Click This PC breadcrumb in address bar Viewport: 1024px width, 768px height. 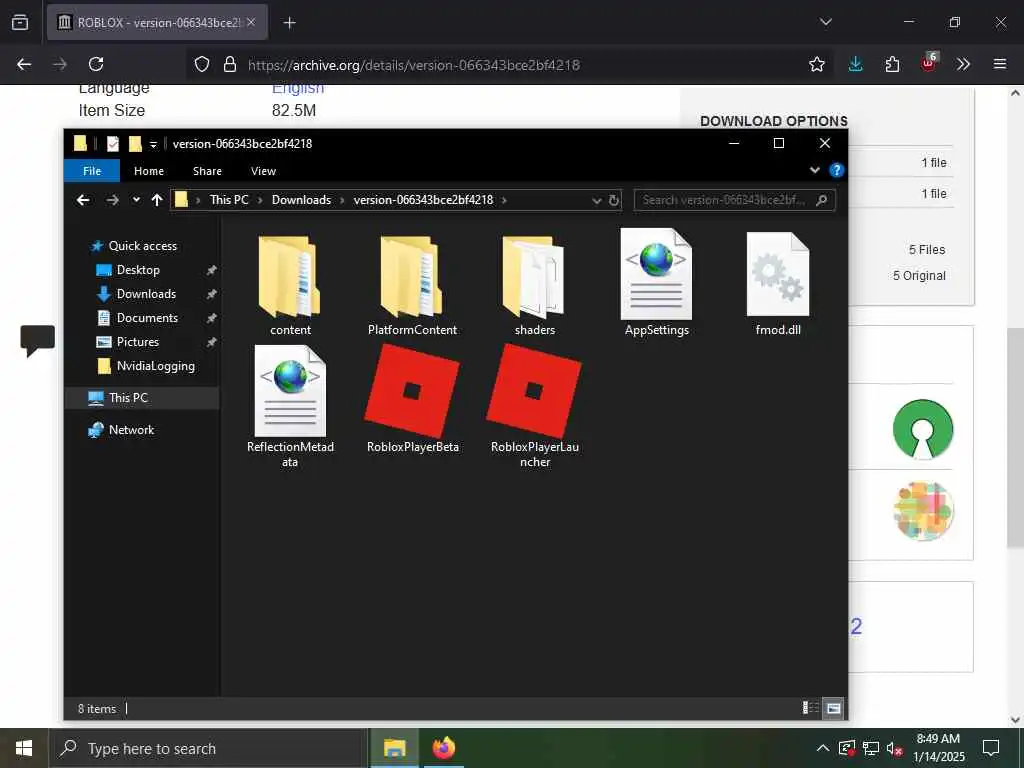pyautogui.click(x=229, y=200)
